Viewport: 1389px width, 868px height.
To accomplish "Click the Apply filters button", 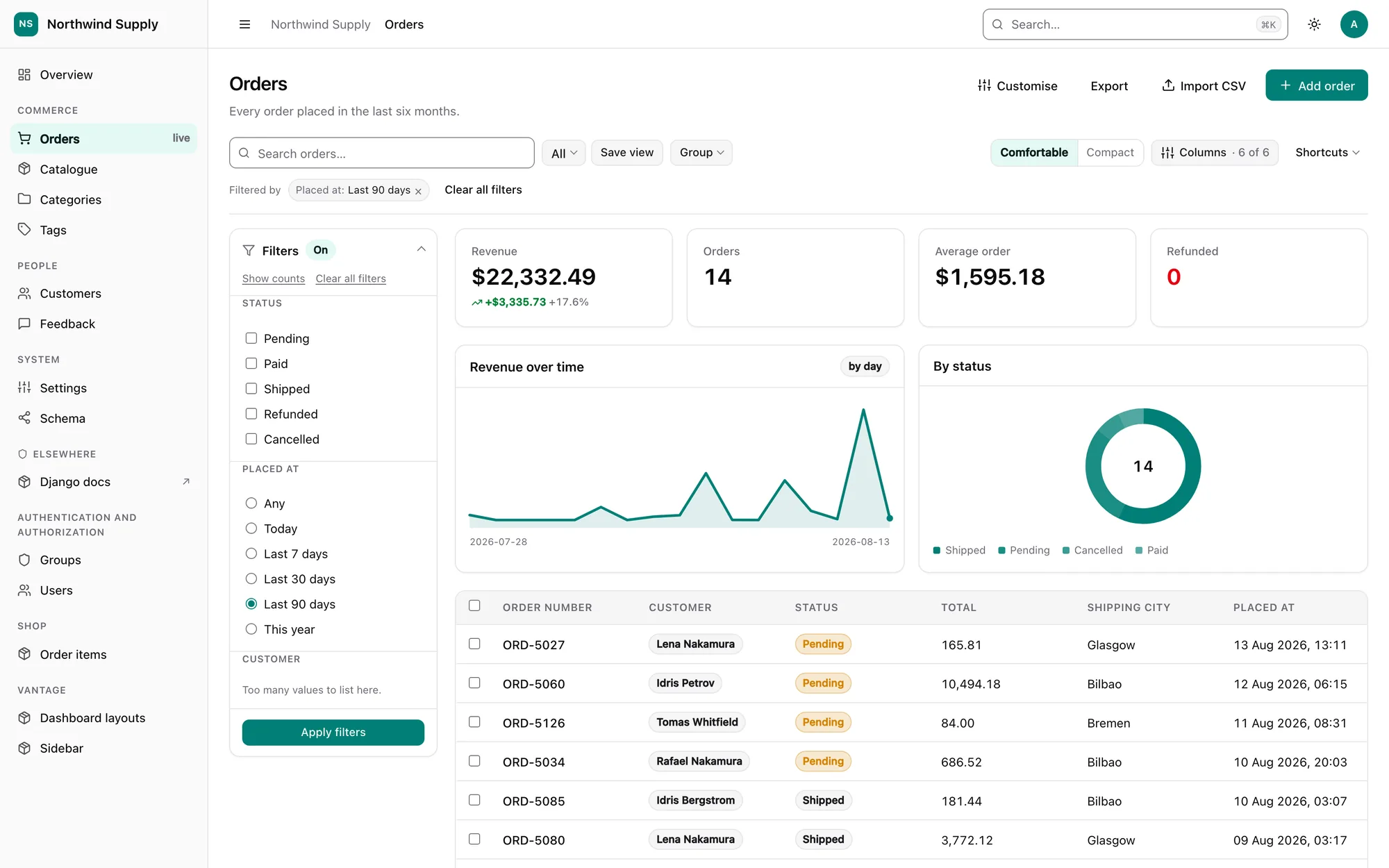I will [333, 733].
